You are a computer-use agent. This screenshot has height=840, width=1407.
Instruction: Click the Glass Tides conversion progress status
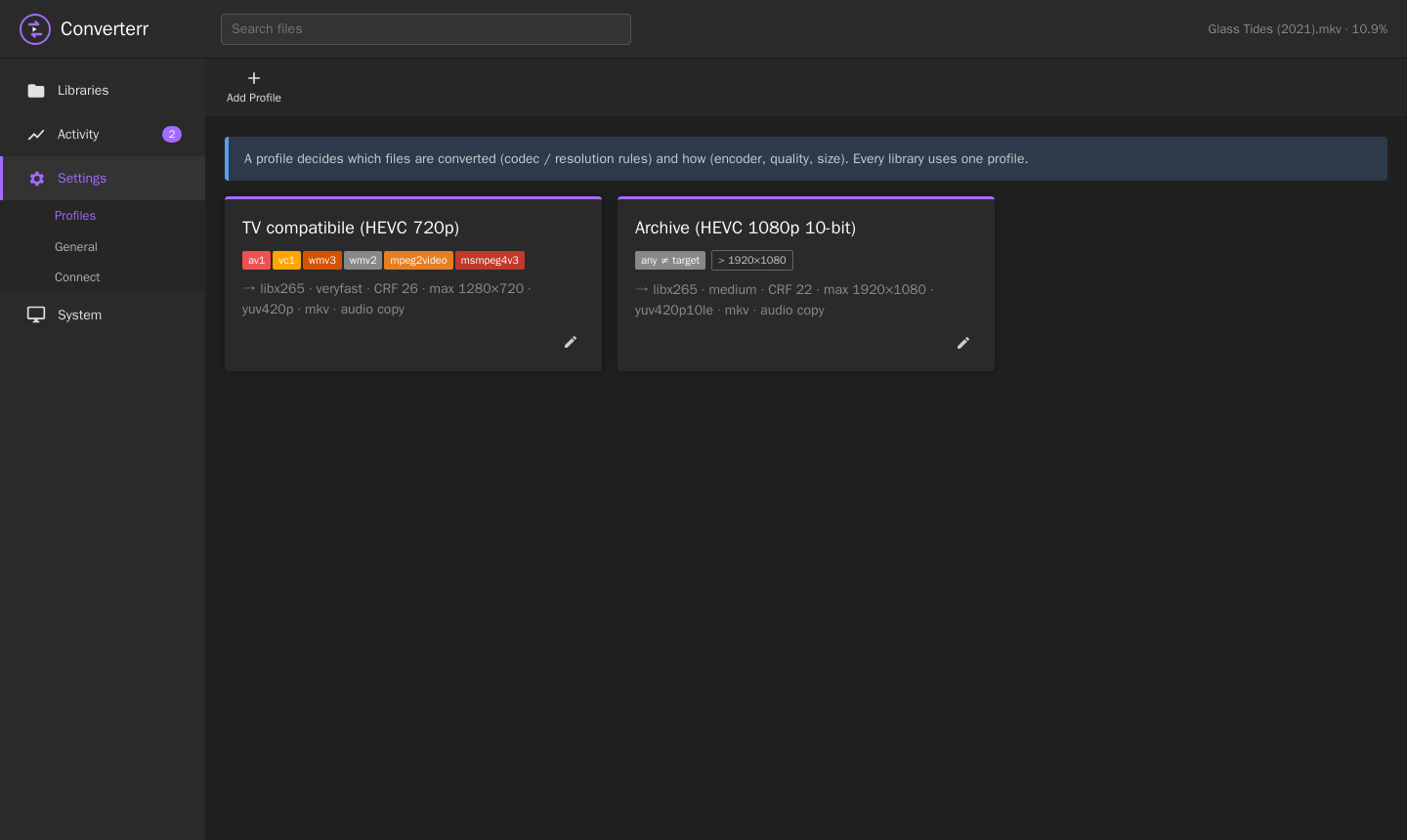(1298, 29)
